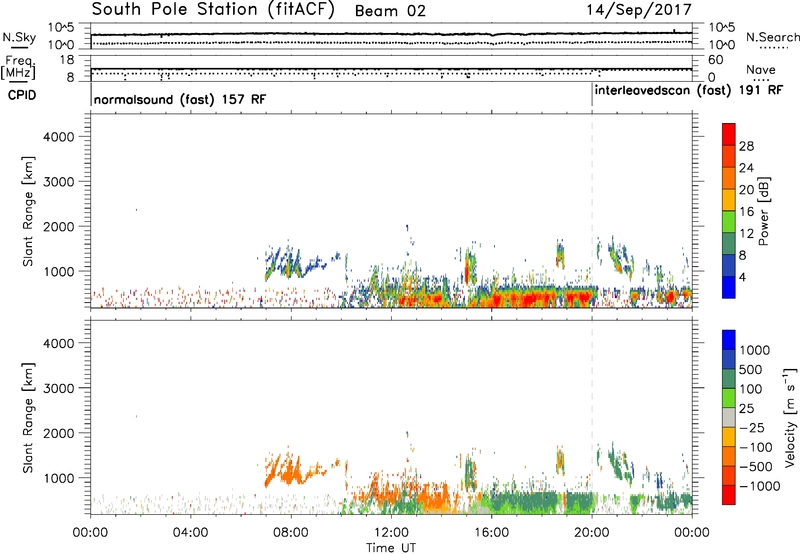Click the "4" value on Power colorbar
Screen dimensions: 800x554
[x=743, y=277]
